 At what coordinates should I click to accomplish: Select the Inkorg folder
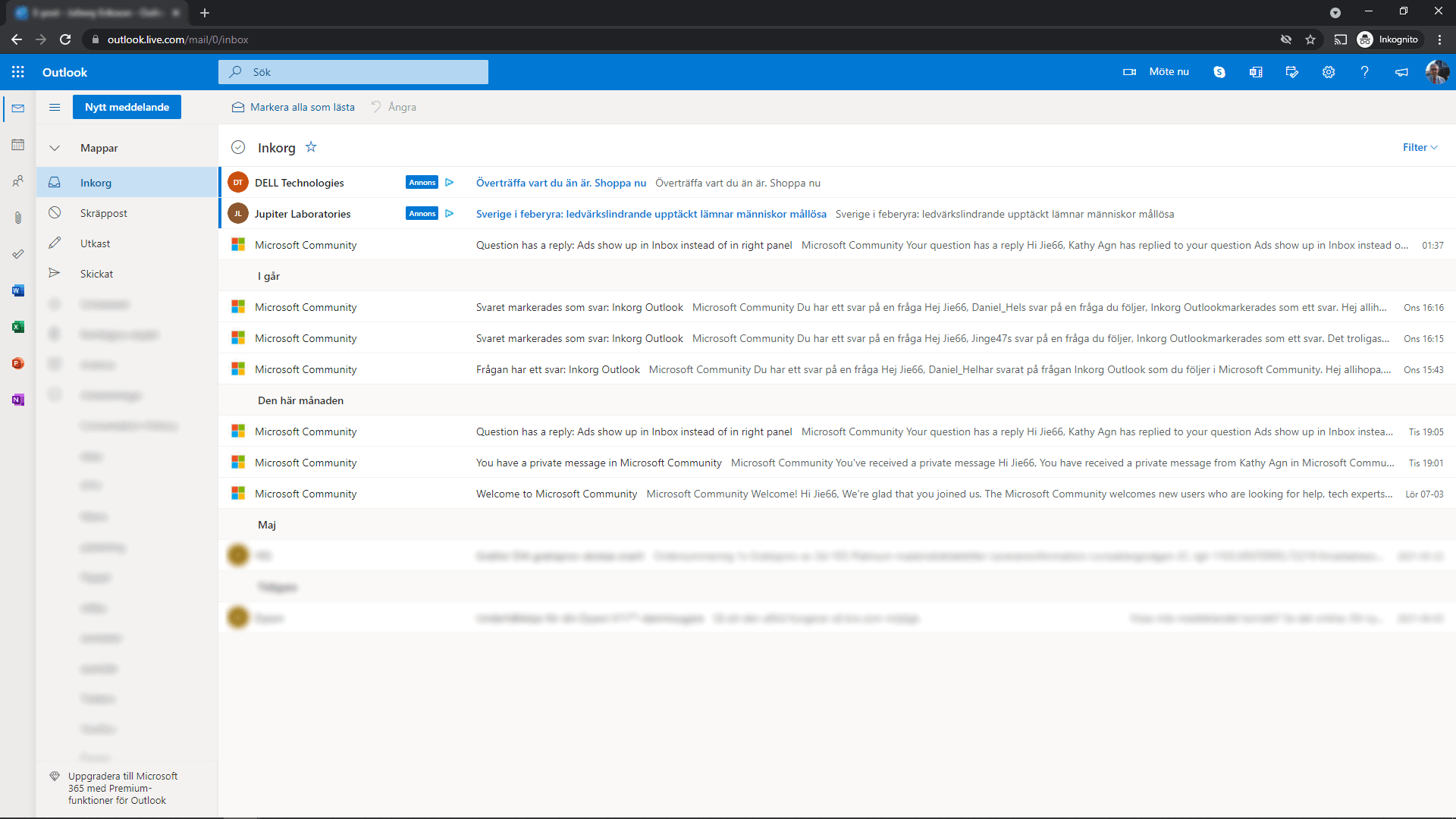point(127,182)
